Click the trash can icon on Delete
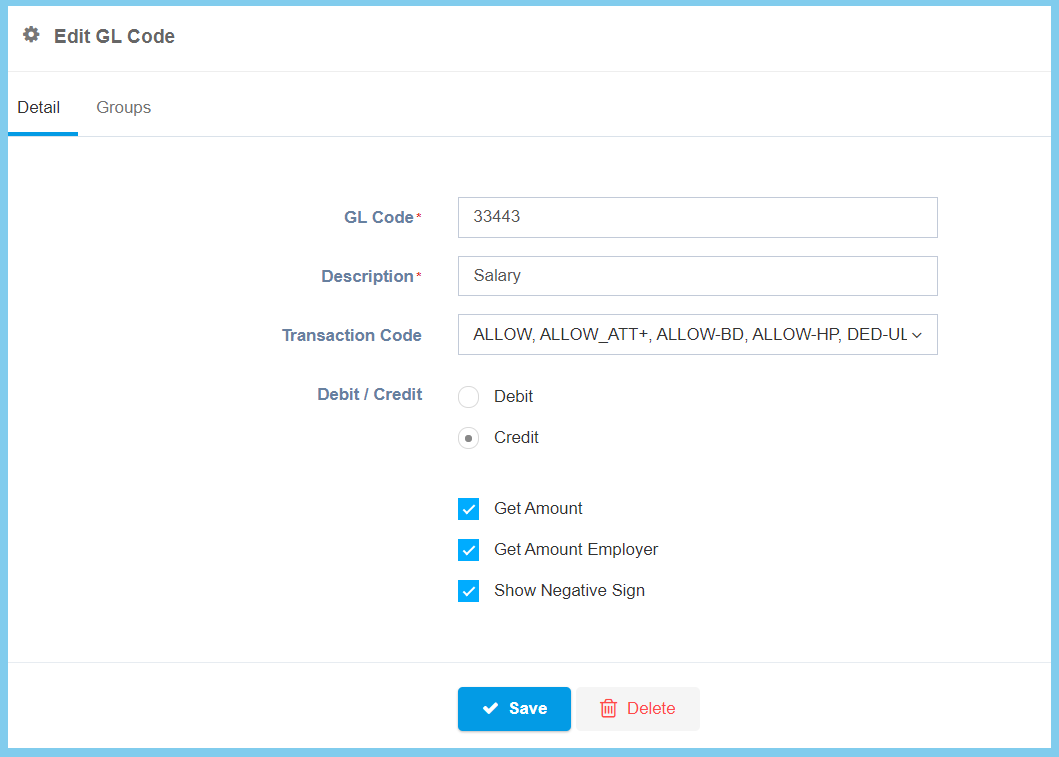The width and height of the screenshot is (1059, 757). point(608,708)
